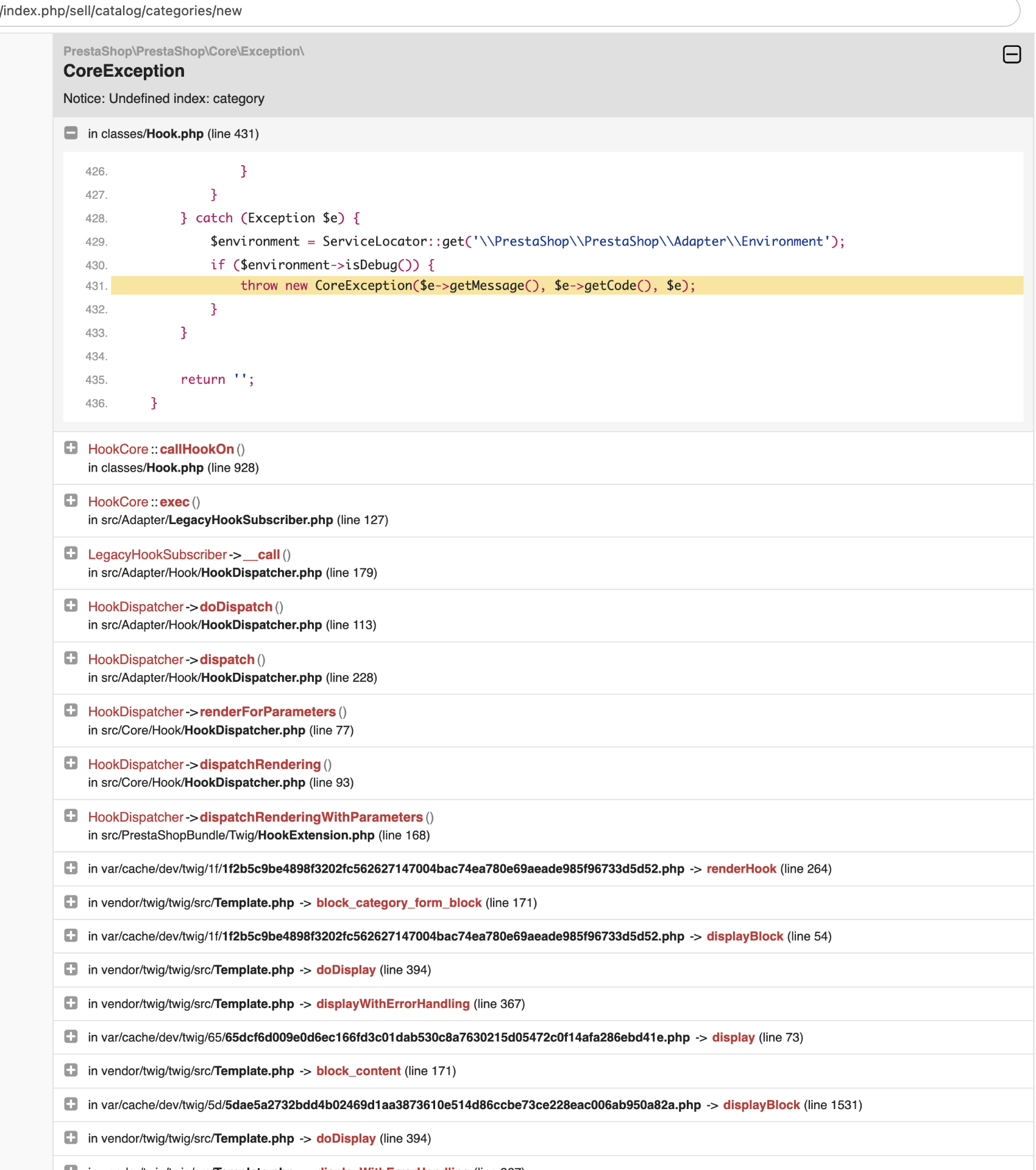Expand the LegacyHookSubscriber->__call trace entry

(71, 553)
